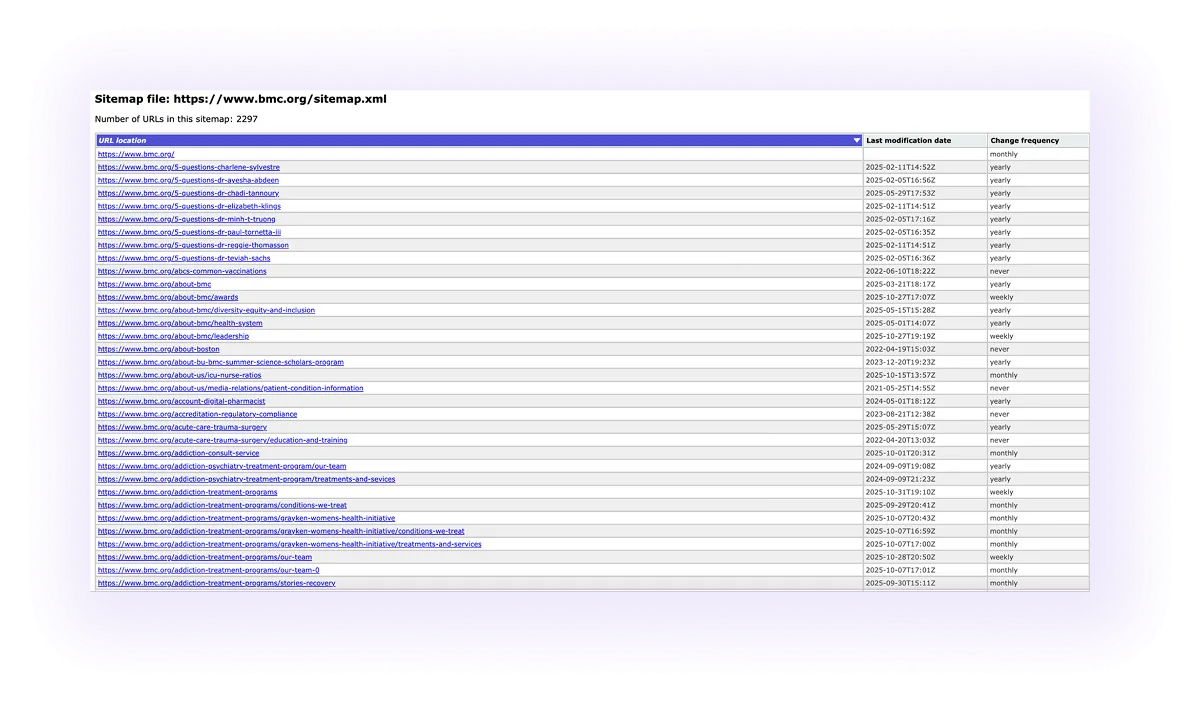
Task: Open the about-bmc/diversity-equity-and-inclusion link
Action: [205, 309]
